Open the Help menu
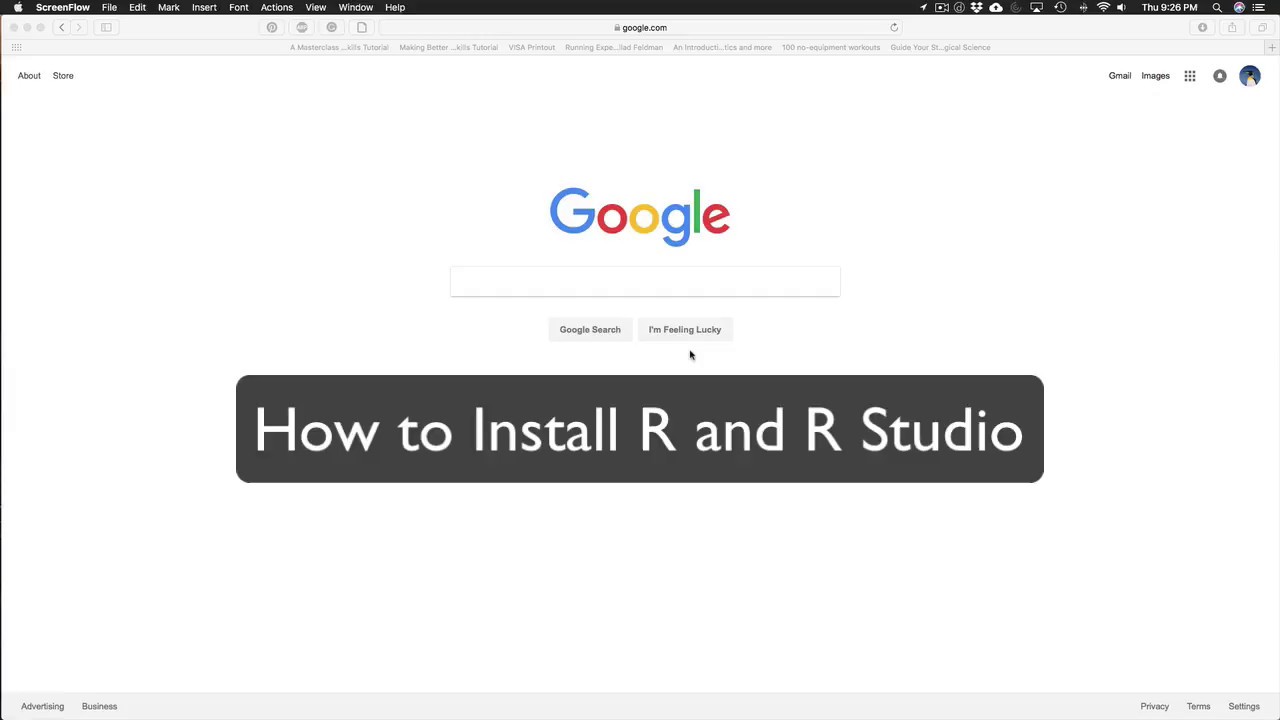 point(395,7)
